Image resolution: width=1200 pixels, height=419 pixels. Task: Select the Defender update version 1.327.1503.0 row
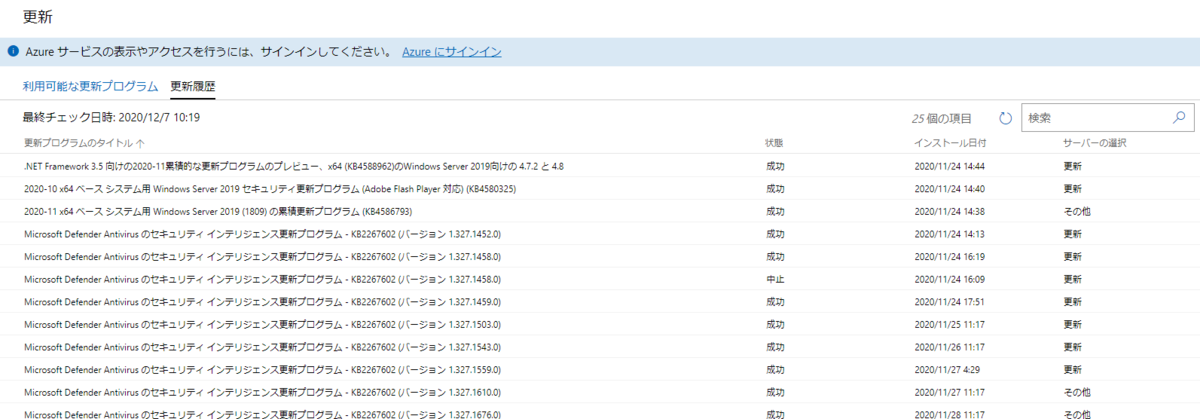[600, 324]
